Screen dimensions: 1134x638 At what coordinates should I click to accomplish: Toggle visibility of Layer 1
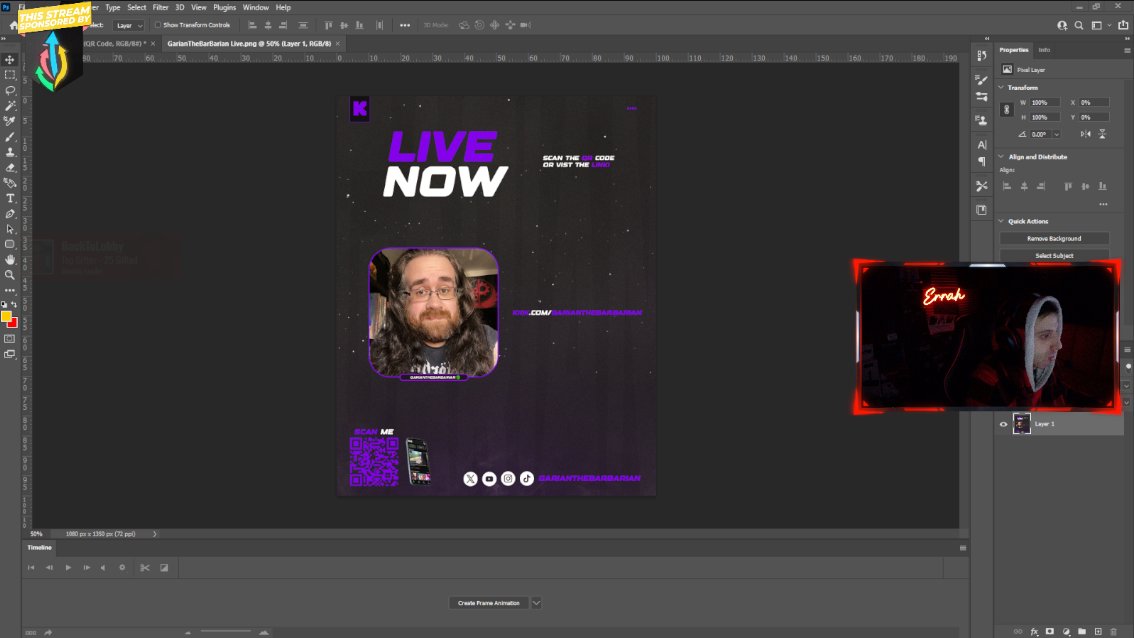(1003, 423)
